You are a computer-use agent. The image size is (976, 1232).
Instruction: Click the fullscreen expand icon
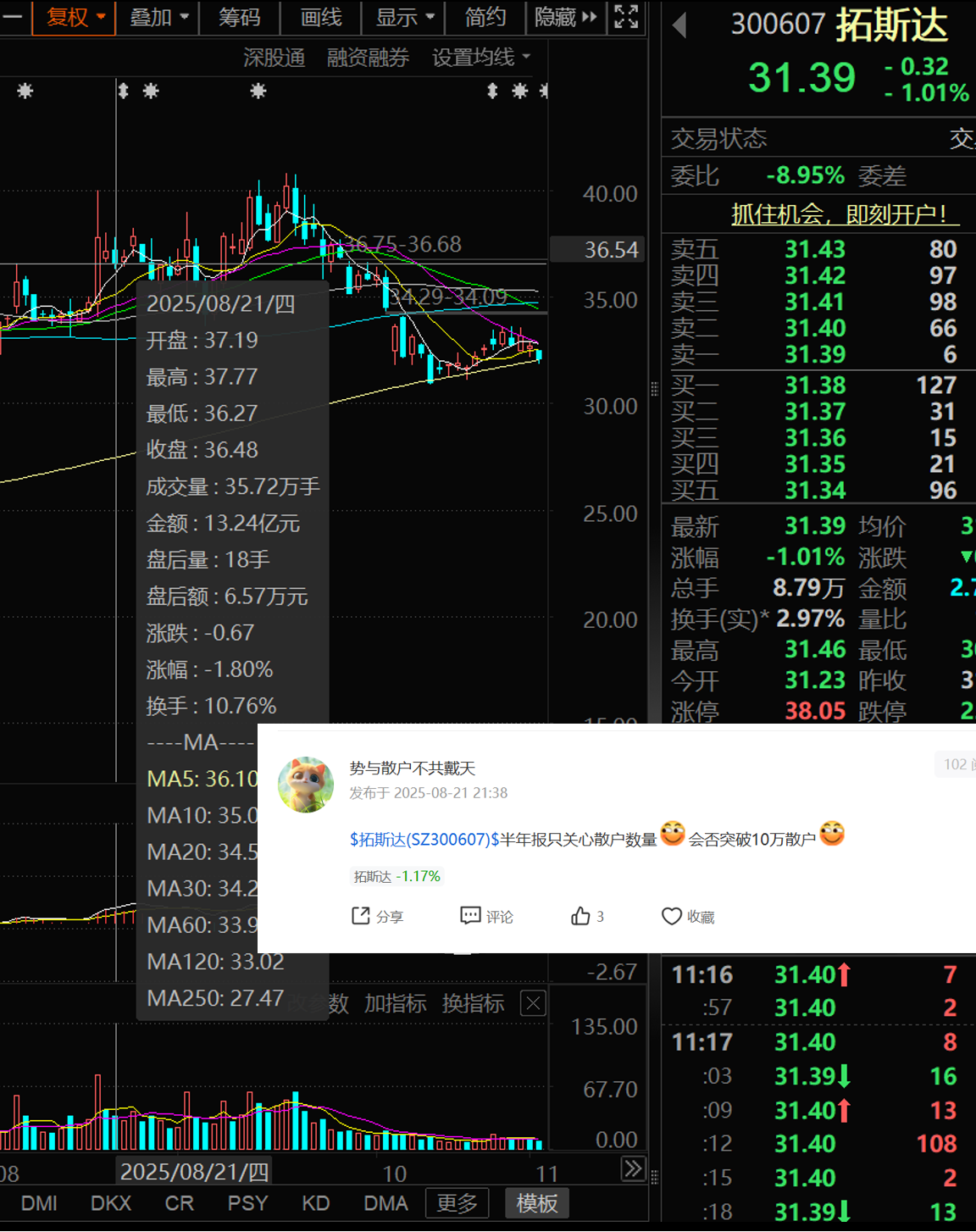pyautogui.click(x=626, y=17)
